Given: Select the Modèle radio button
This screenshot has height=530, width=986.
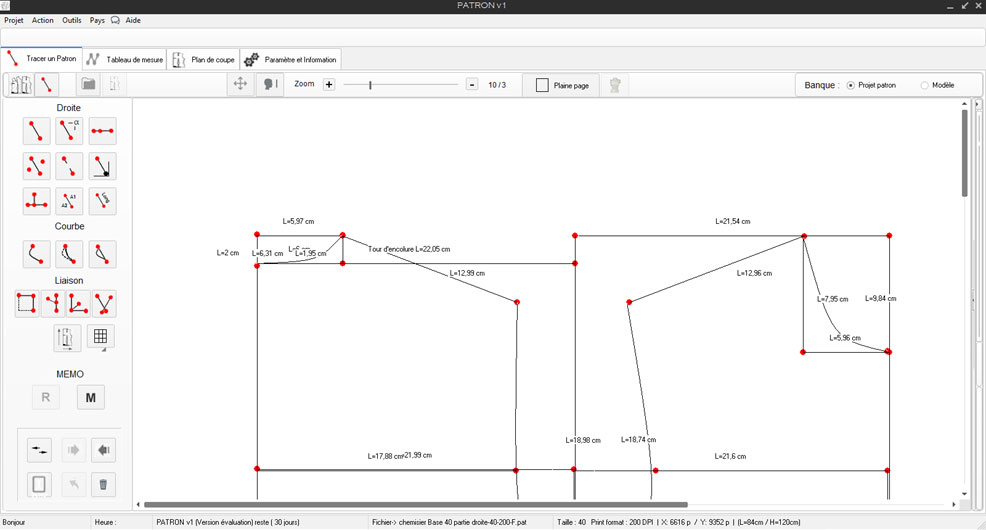Looking at the screenshot, I should [x=924, y=85].
